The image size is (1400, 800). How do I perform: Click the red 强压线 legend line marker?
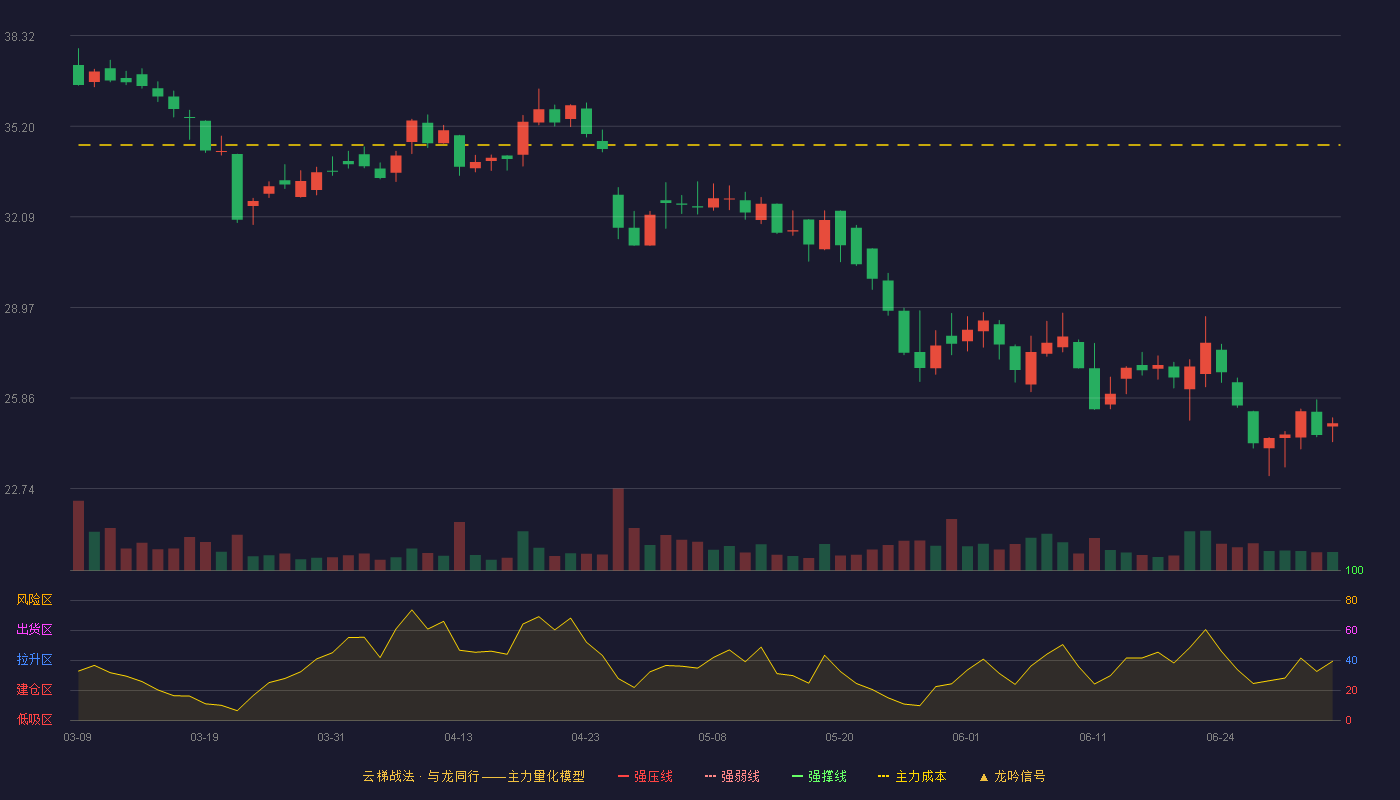point(623,776)
